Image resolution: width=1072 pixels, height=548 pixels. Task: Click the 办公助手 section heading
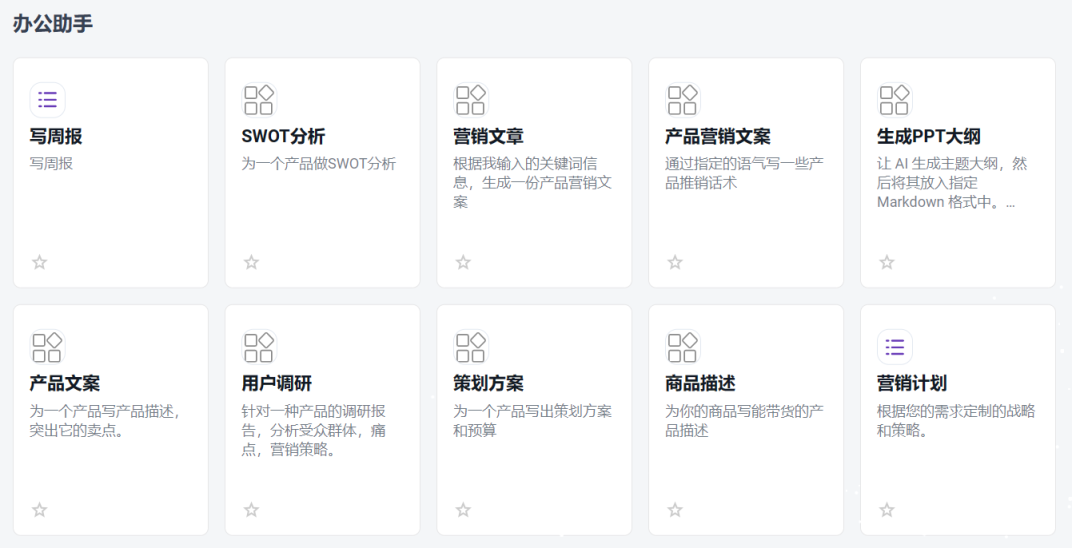(53, 25)
